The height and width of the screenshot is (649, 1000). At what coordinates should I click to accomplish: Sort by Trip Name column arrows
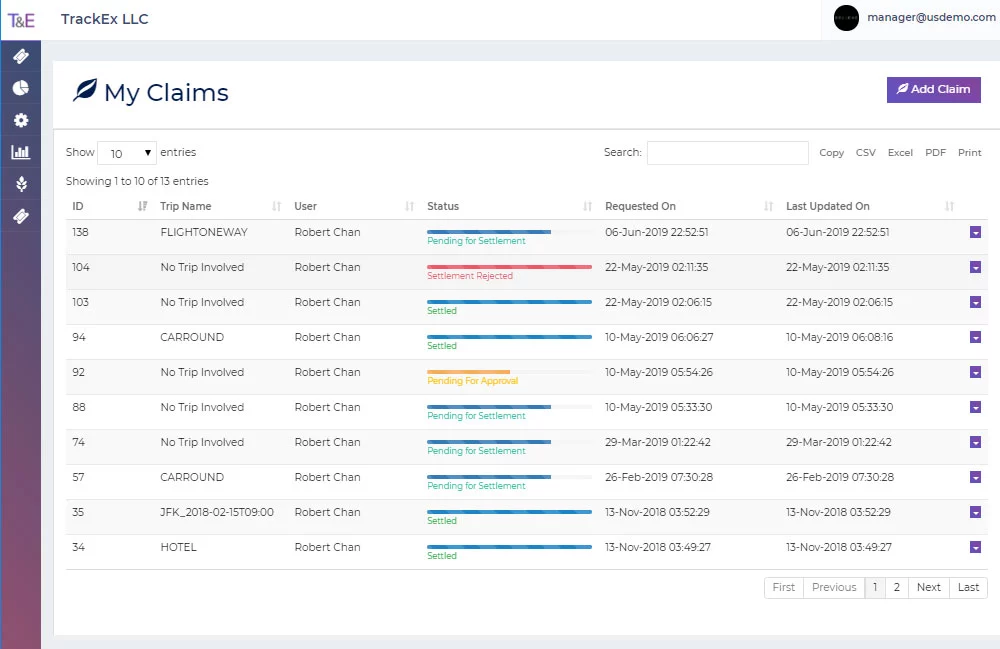277,206
